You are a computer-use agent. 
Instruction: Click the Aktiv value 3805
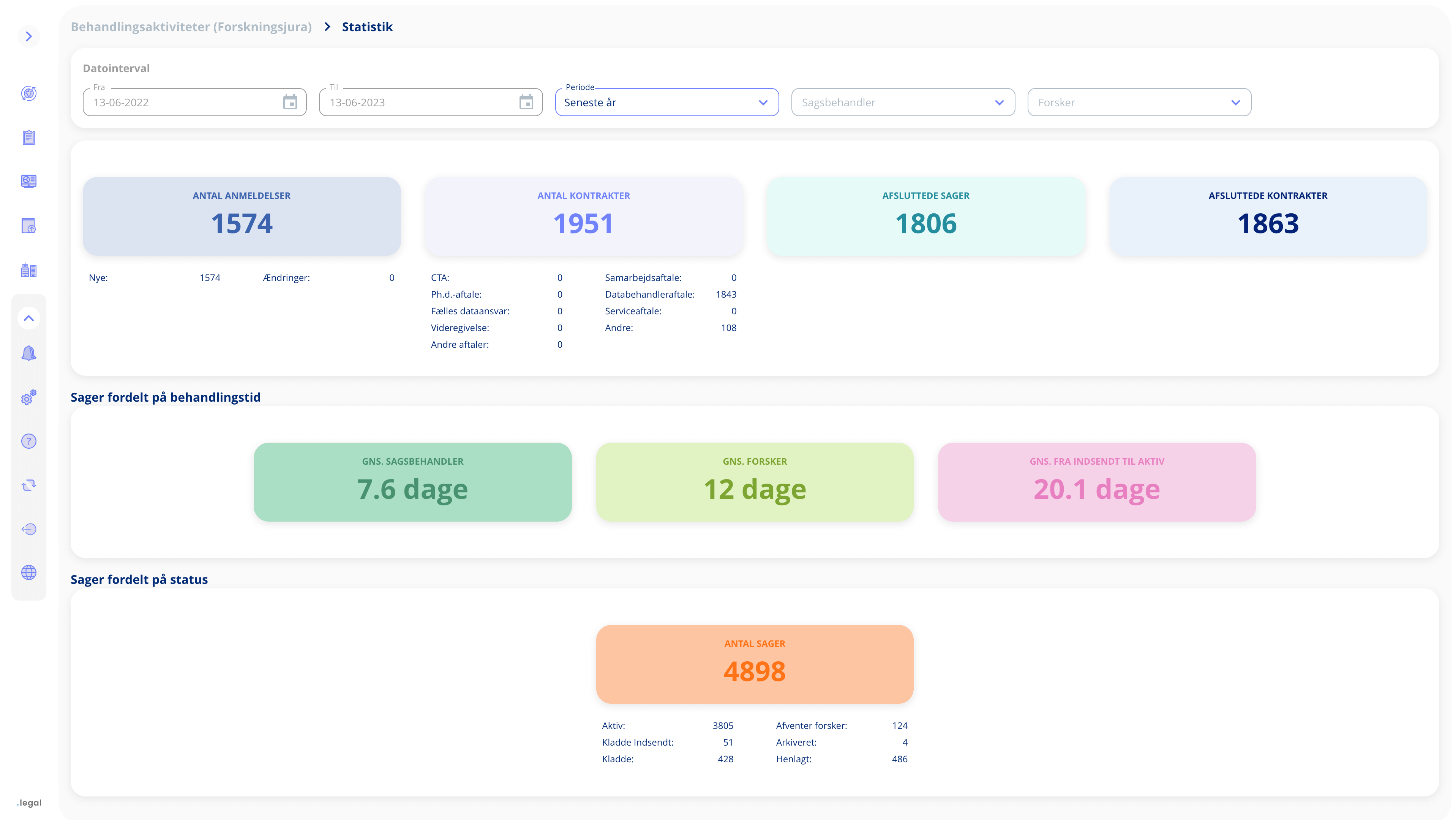(x=723, y=725)
